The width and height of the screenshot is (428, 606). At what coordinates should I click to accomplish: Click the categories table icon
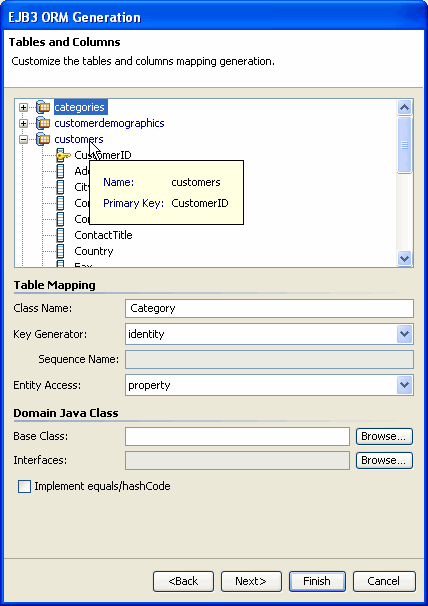click(43, 107)
